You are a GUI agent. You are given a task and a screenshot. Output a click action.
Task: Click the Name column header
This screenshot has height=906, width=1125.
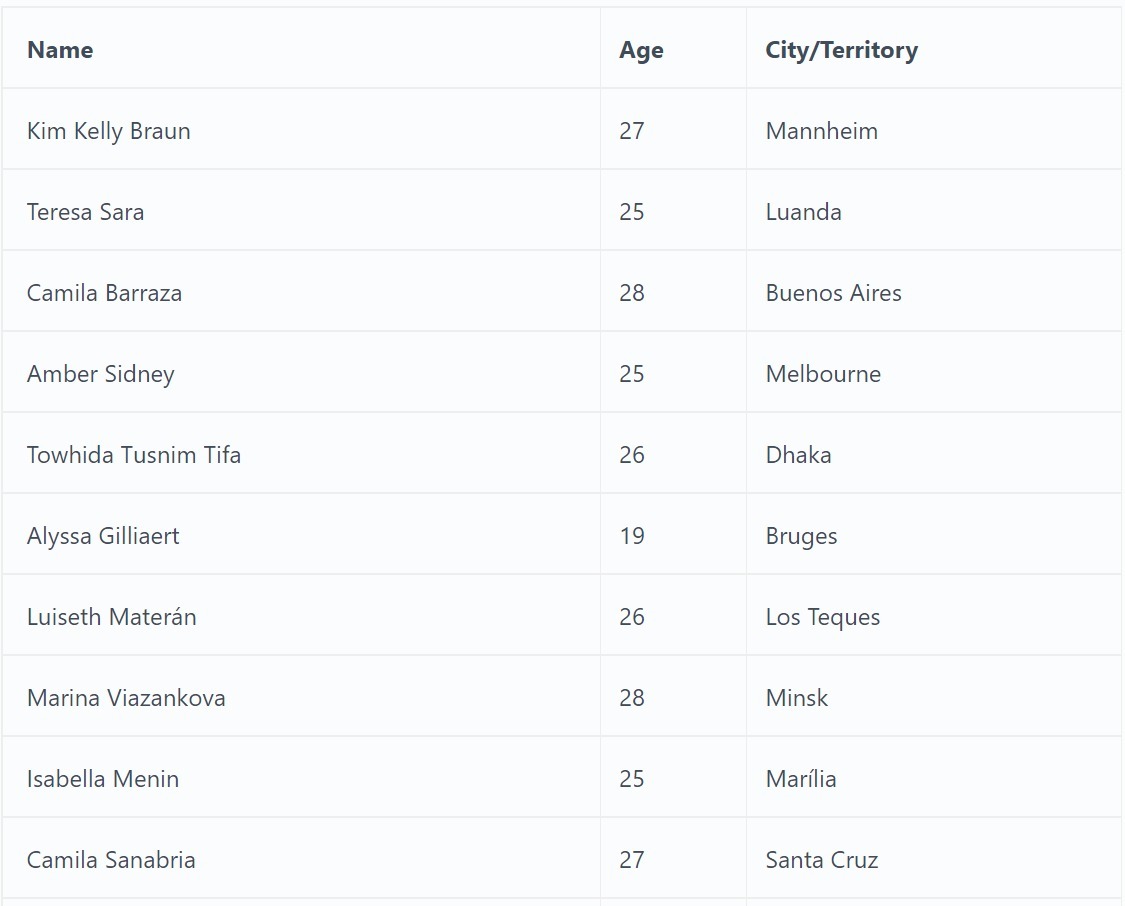(60, 50)
